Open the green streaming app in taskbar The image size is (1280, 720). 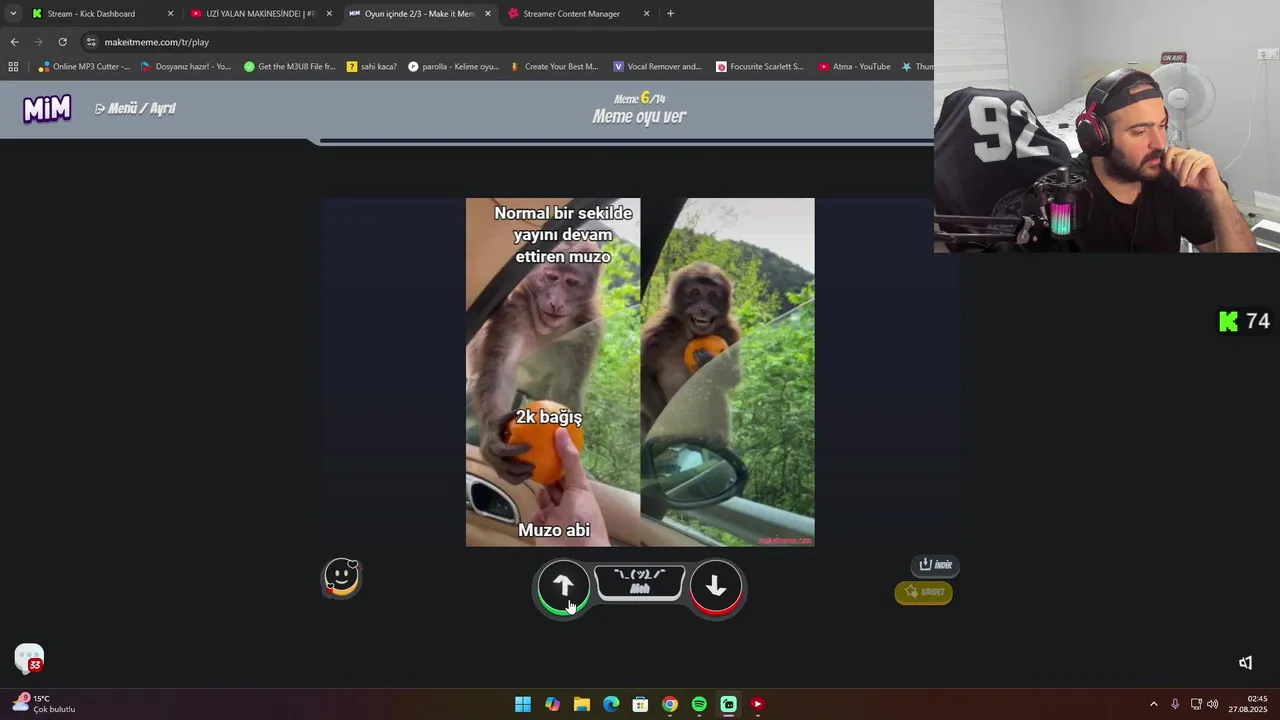728,704
